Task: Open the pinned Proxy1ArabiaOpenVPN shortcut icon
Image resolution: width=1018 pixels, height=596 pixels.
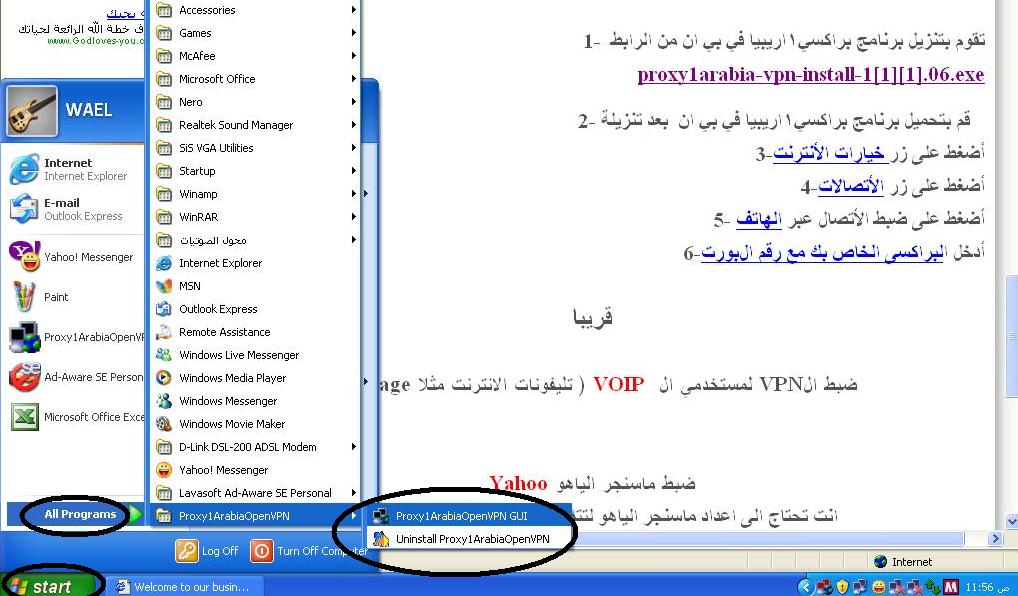Action: pos(24,337)
